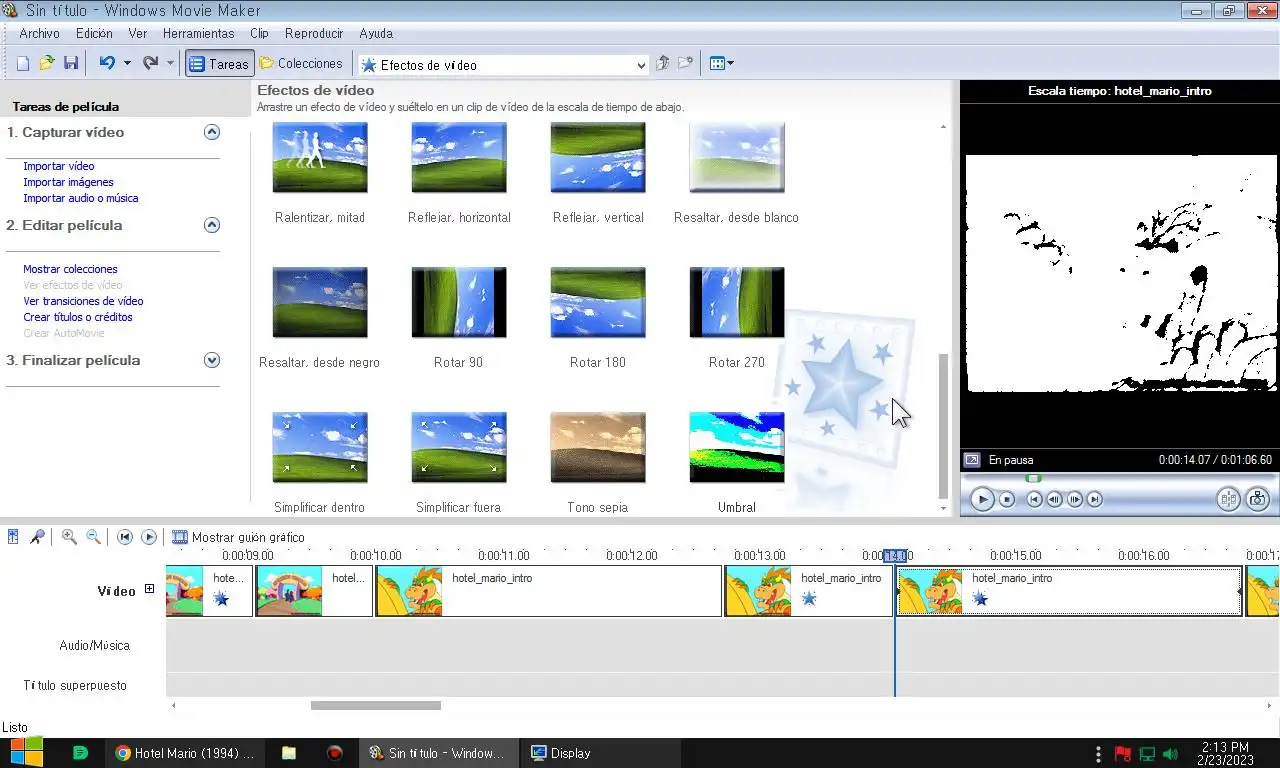Open the Archivo menu
Viewport: 1280px width, 768px height.
tap(39, 33)
